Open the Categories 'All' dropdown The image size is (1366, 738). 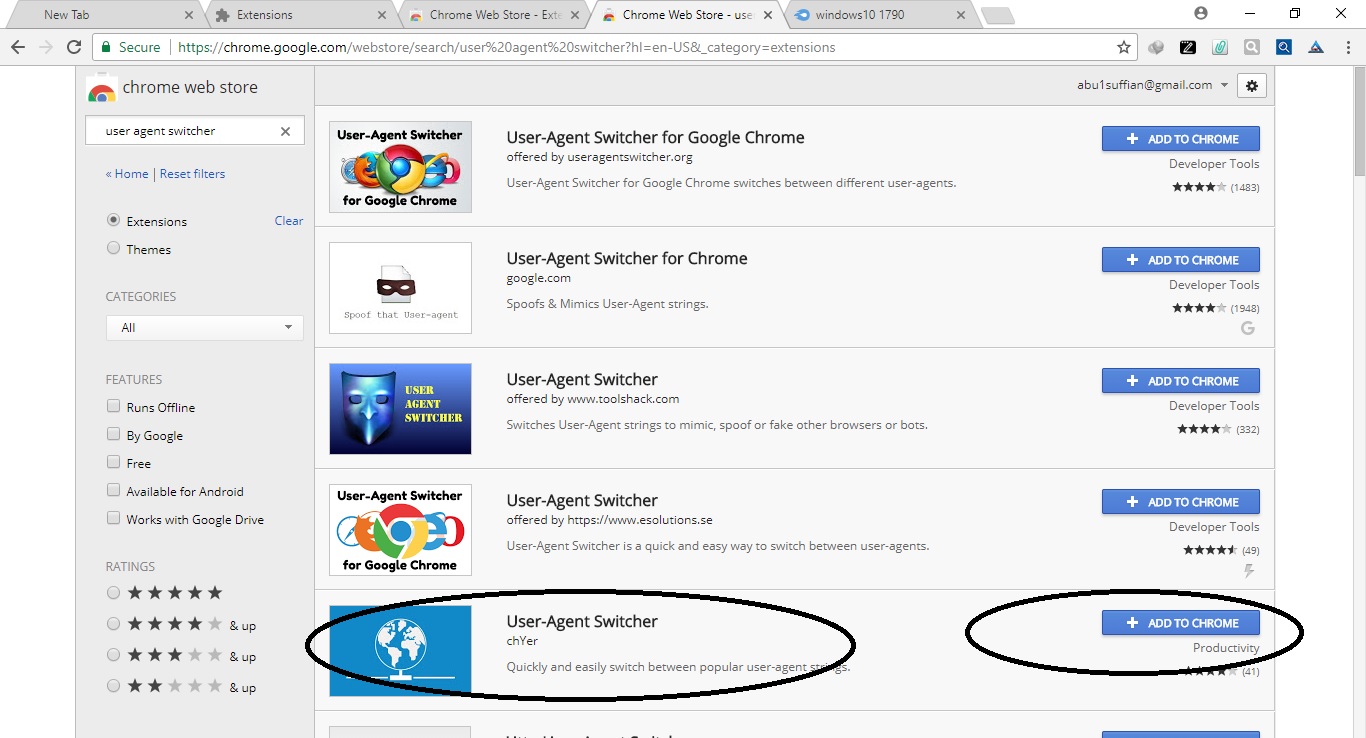tap(205, 327)
